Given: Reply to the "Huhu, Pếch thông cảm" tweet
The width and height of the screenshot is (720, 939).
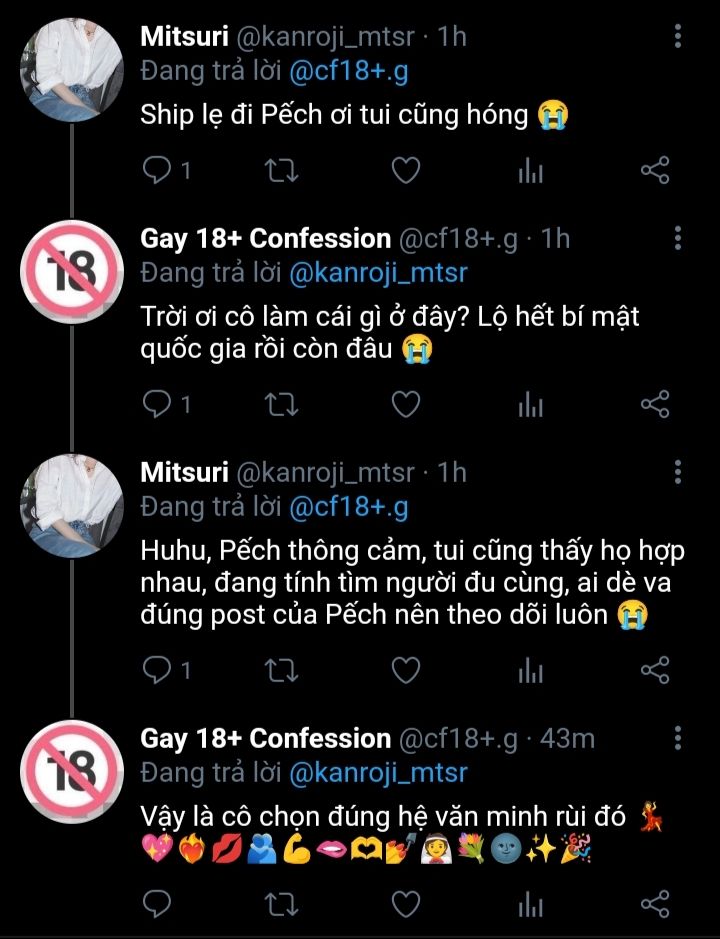Looking at the screenshot, I should (157, 671).
